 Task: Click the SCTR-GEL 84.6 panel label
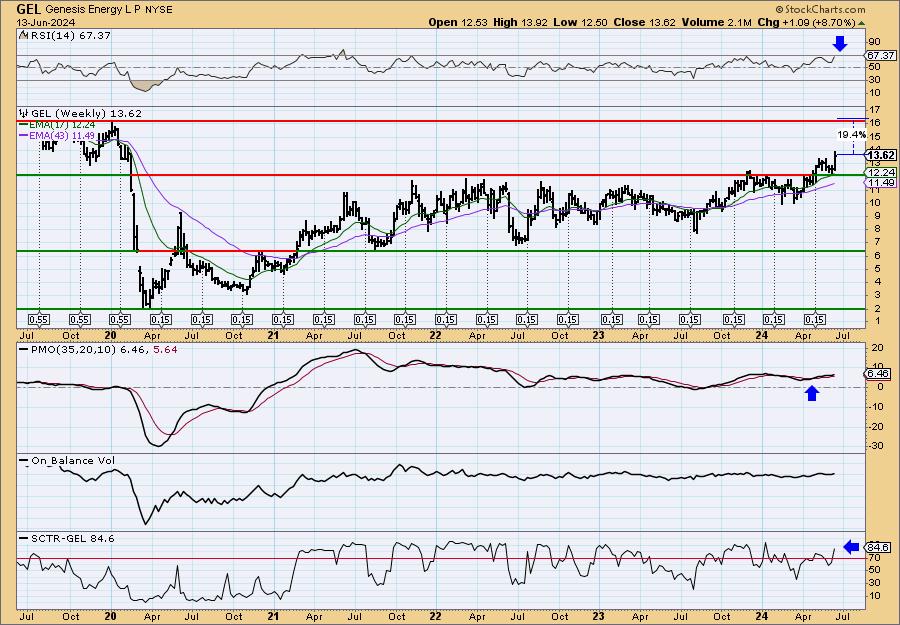click(72, 538)
